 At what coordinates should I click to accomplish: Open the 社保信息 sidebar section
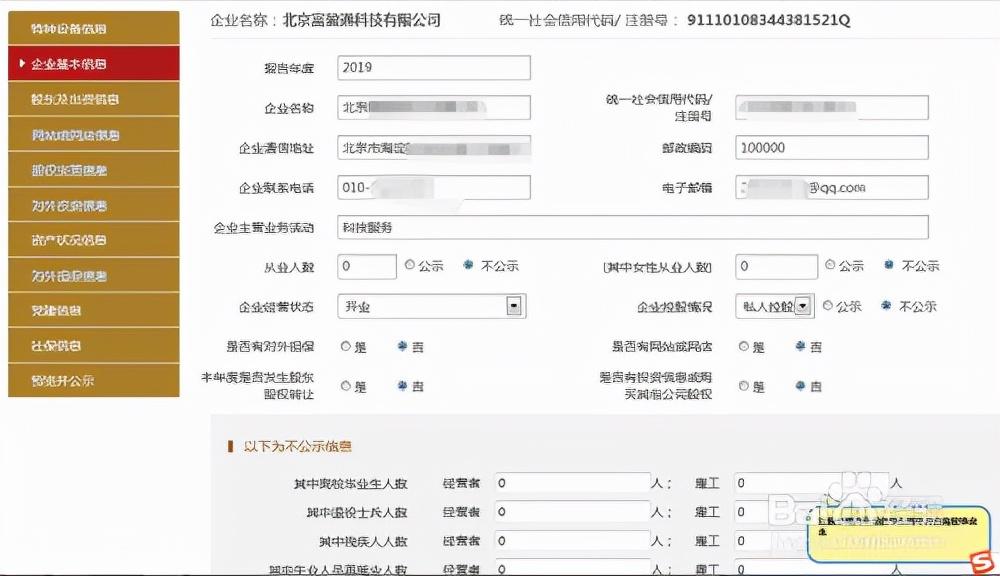[94, 346]
